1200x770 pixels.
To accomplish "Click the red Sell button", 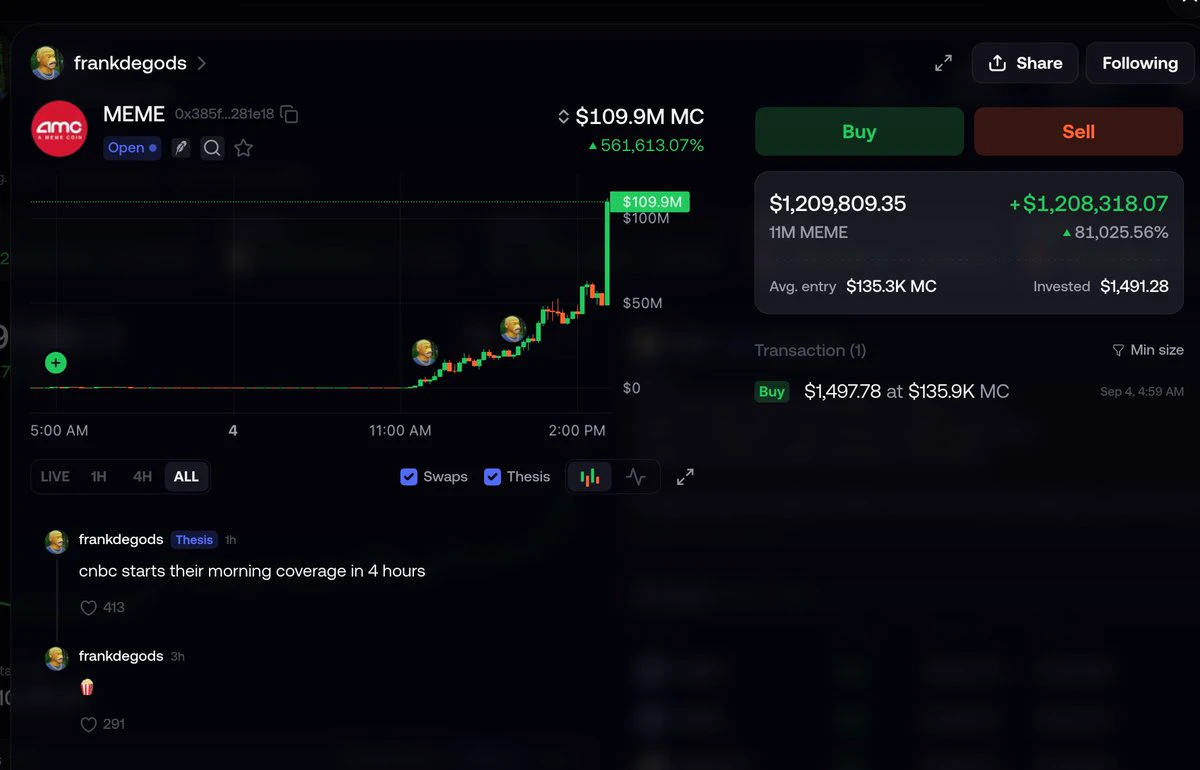I will [x=1078, y=131].
